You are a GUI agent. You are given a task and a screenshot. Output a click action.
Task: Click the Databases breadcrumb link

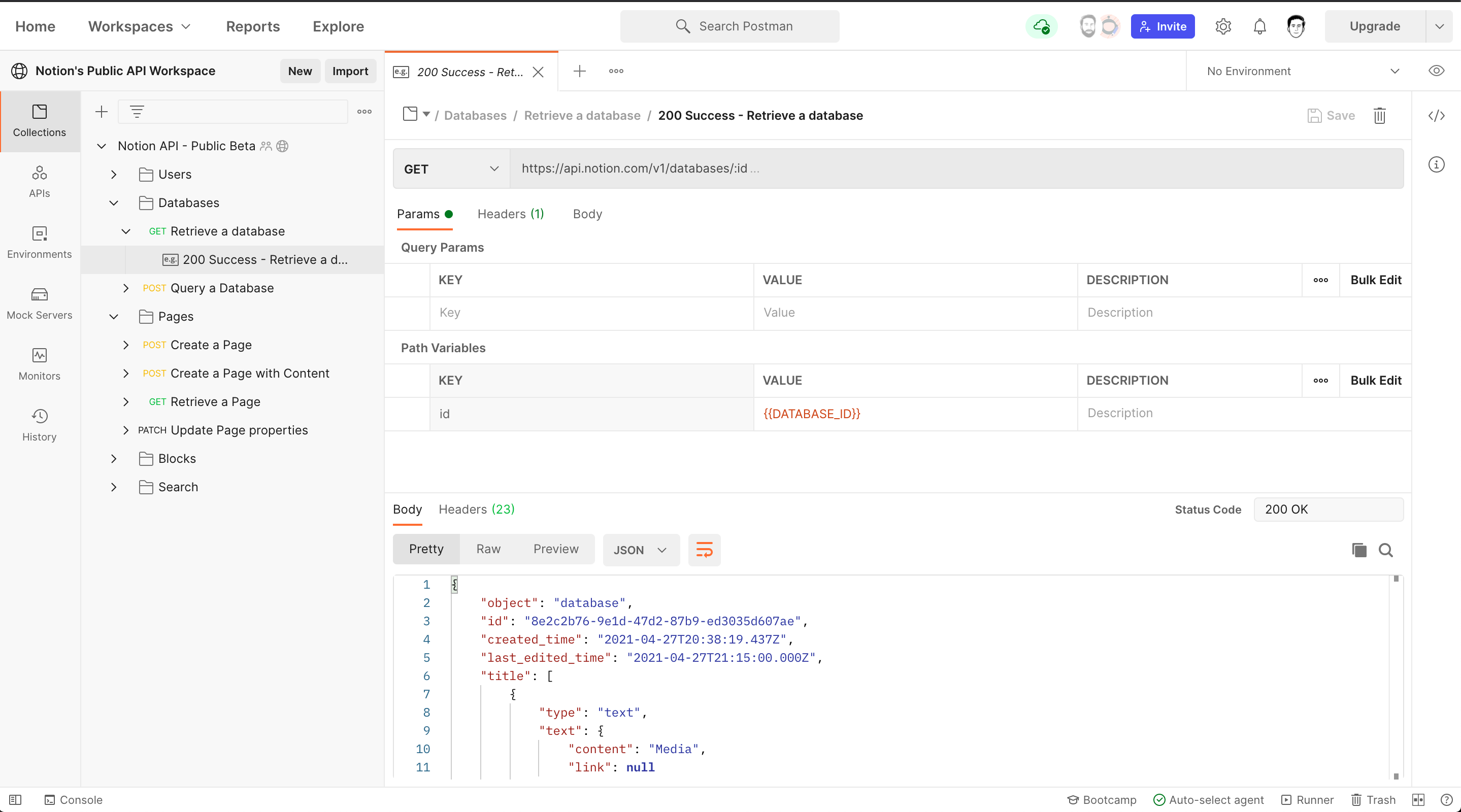click(475, 116)
